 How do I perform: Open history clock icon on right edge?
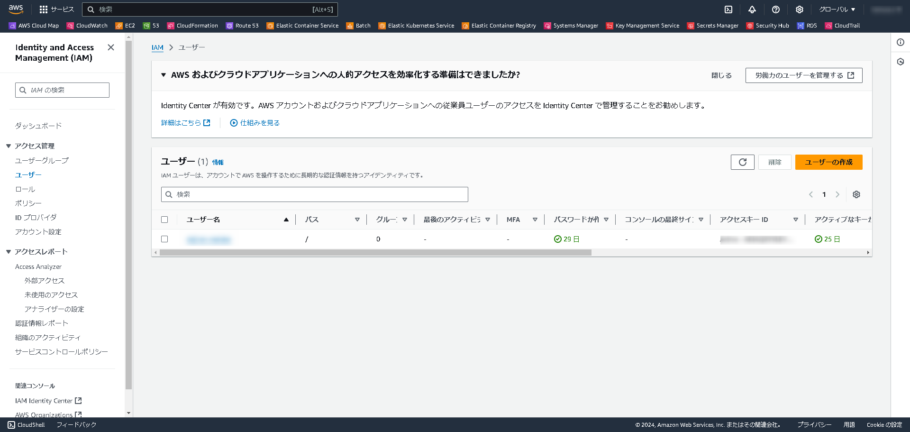click(900, 62)
